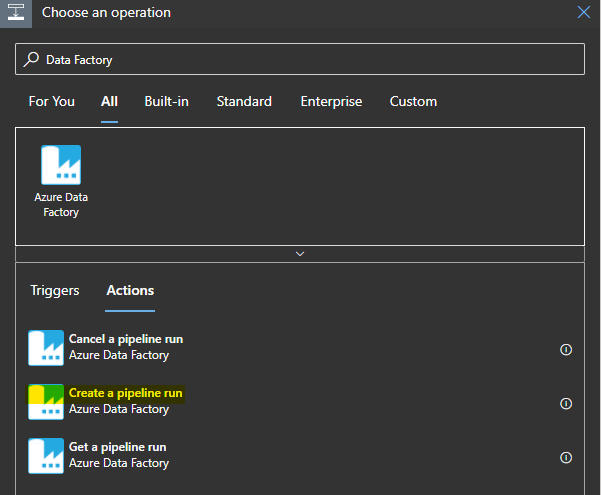Select the All tab
The width and height of the screenshot is (601, 495).
click(x=109, y=101)
